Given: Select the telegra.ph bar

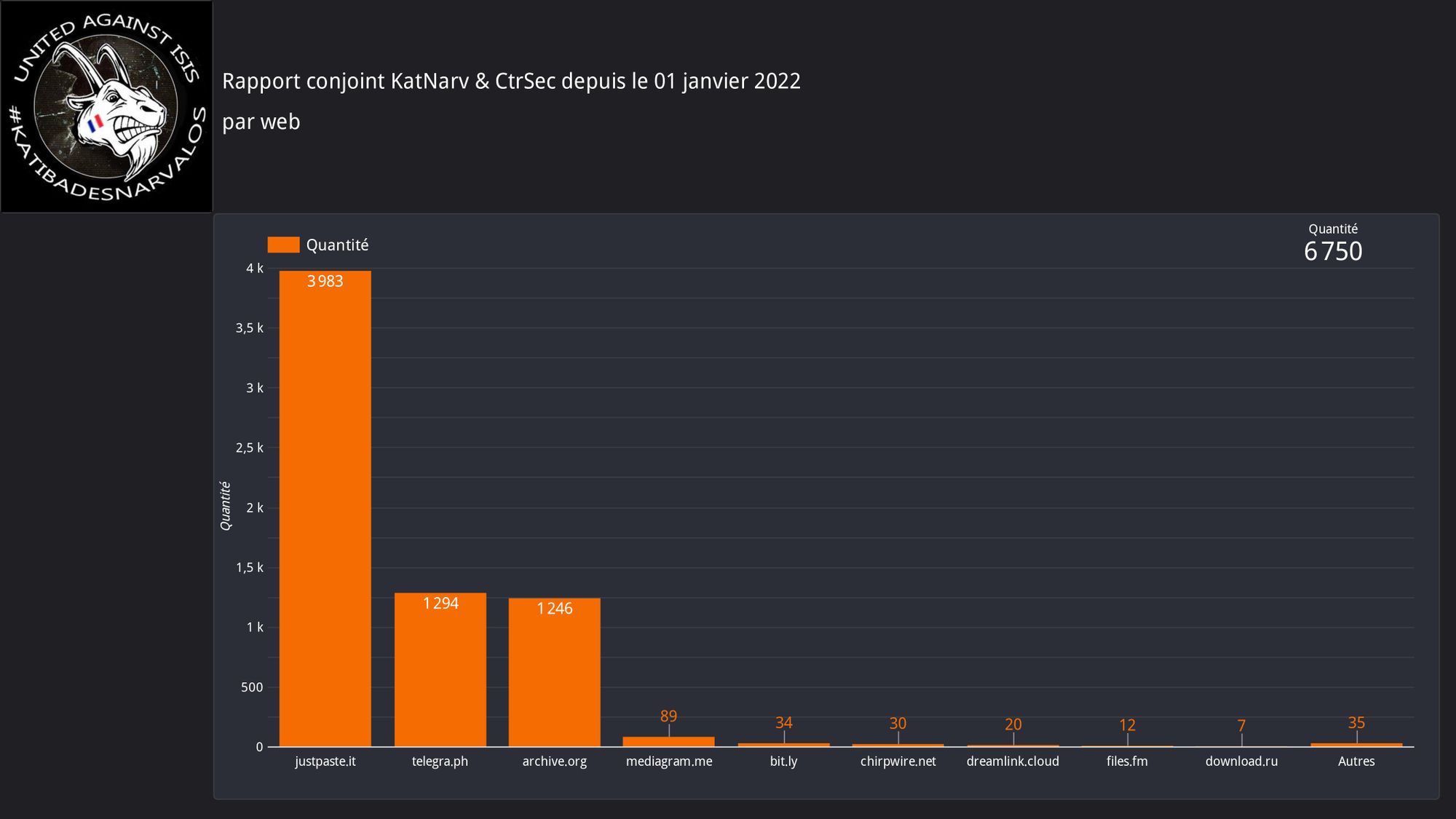Looking at the screenshot, I should tap(440, 670).
